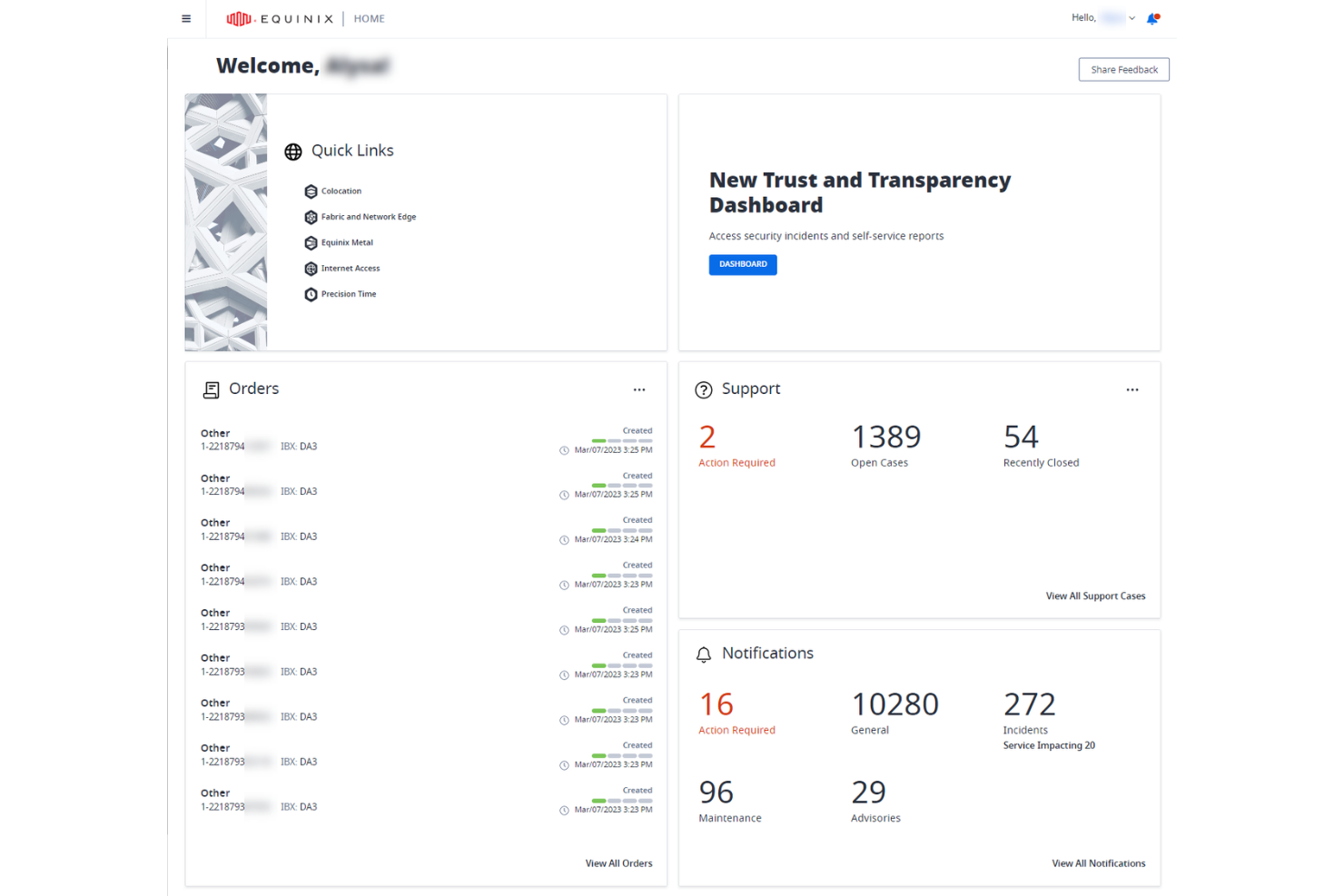Viewport: 1344px width, 896px height.
Task: Go to the HOME header item
Action: pos(369,18)
